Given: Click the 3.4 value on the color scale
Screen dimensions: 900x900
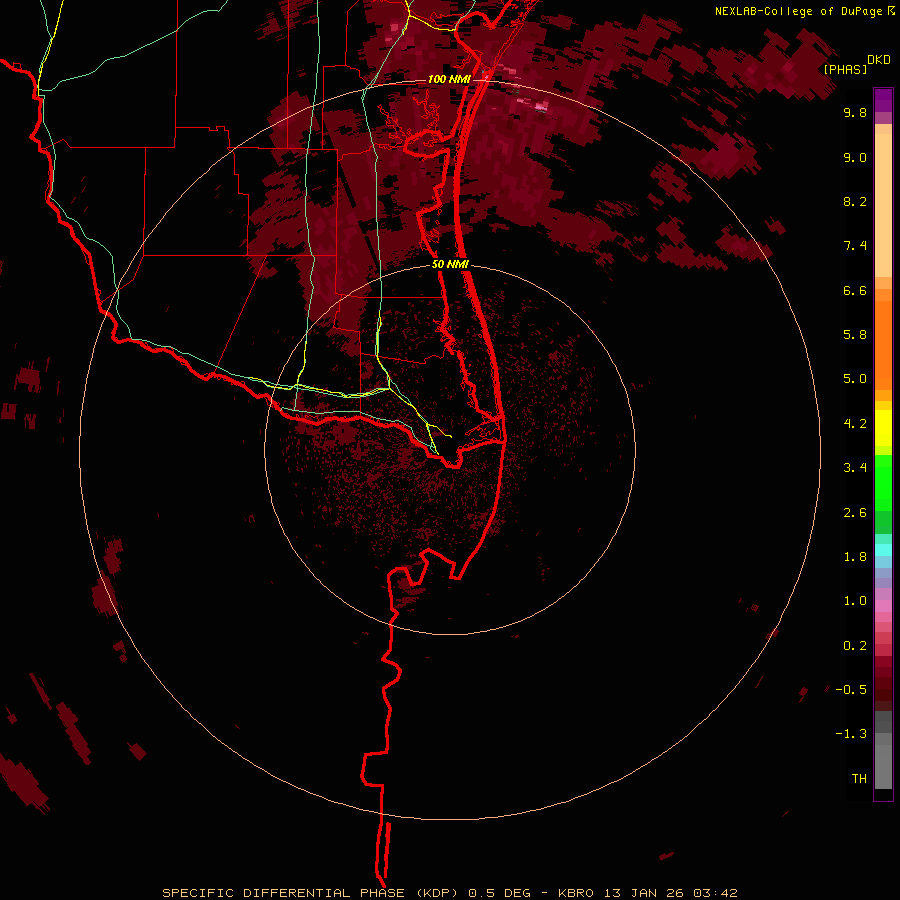Looking at the screenshot, I should (855, 468).
